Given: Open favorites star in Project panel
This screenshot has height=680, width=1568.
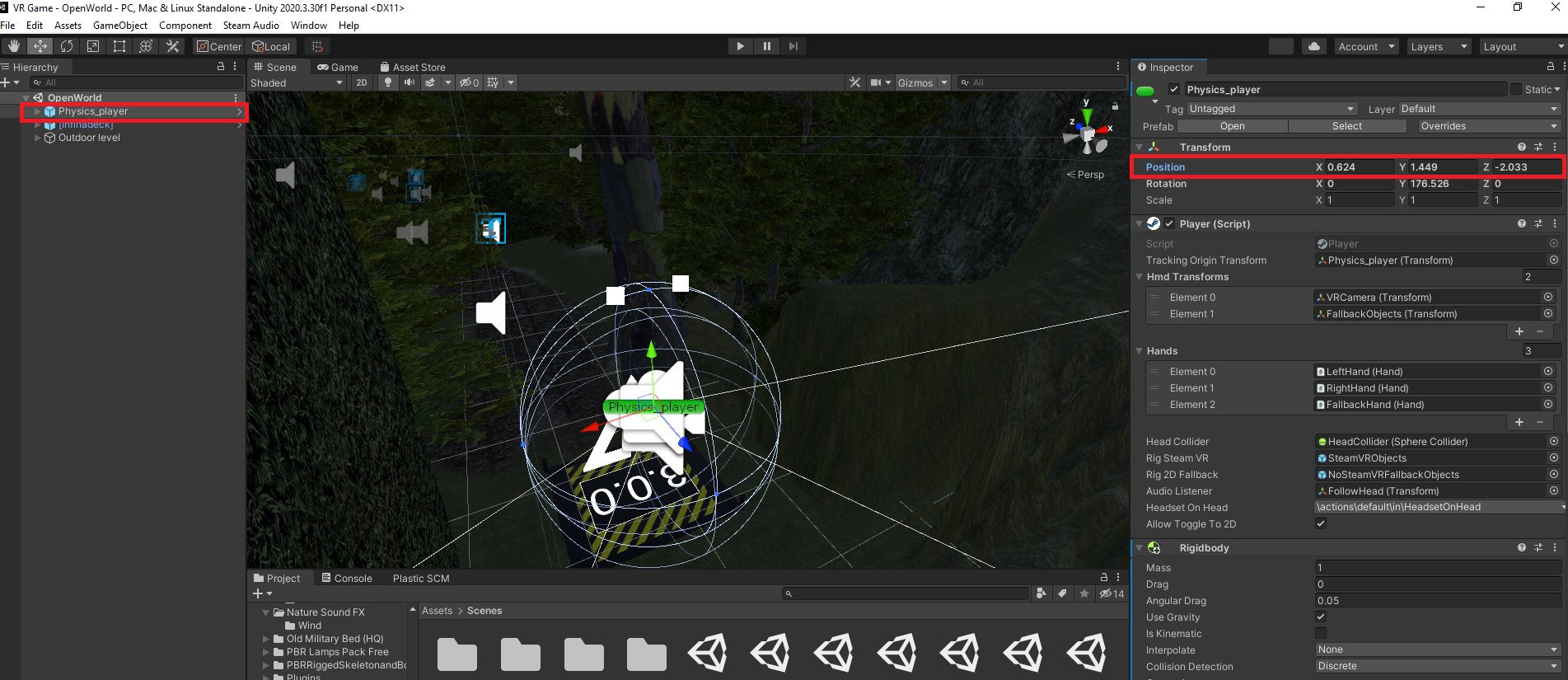Looking at the screenshot, I should point(1084,593).
